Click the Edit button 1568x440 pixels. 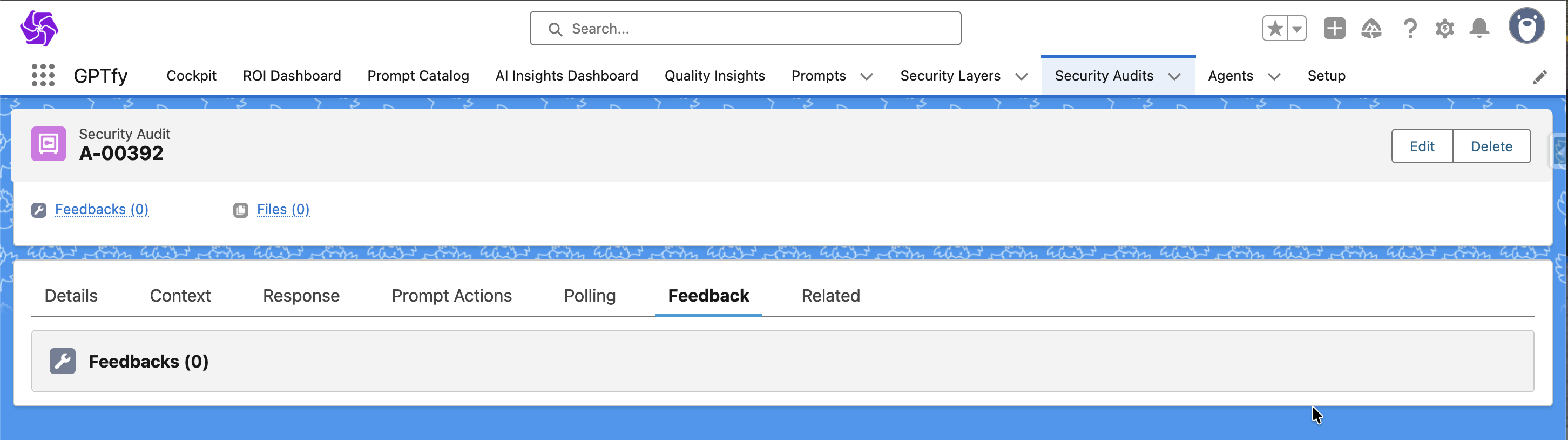1421,146
